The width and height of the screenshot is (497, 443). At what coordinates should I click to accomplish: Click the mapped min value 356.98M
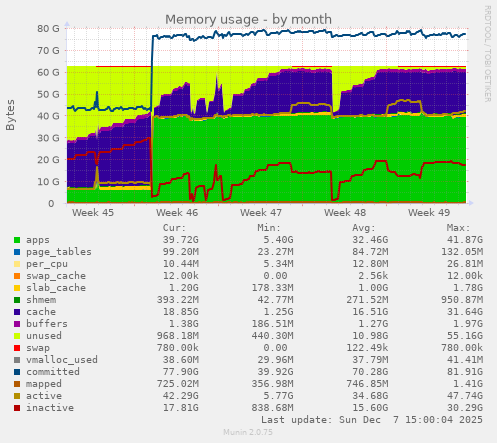point(272,384)
